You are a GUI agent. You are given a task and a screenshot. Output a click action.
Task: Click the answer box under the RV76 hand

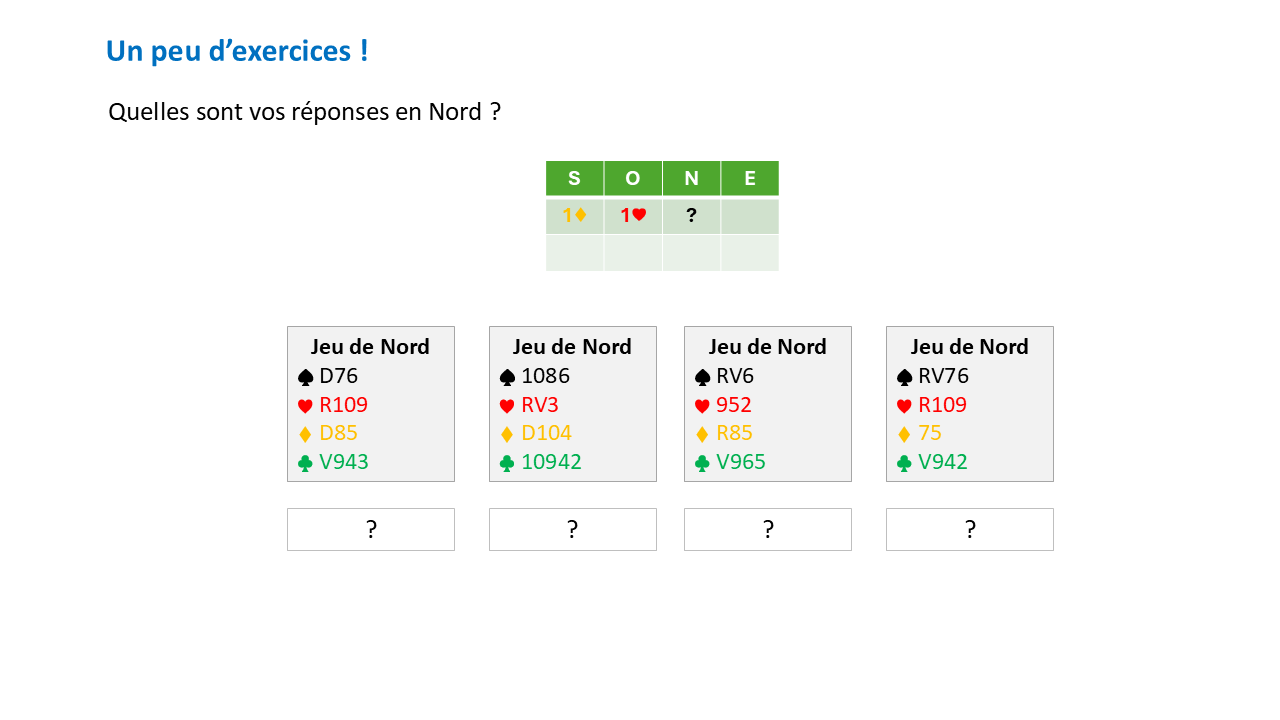point(970,529)
